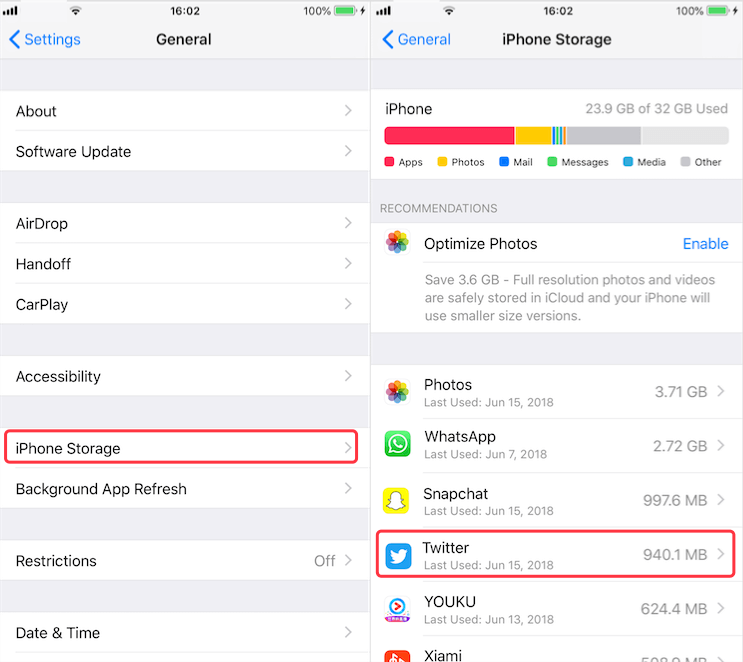Go back to Settings
The height and width of the screenshot is (662, 743).
(x=45, y=39)
